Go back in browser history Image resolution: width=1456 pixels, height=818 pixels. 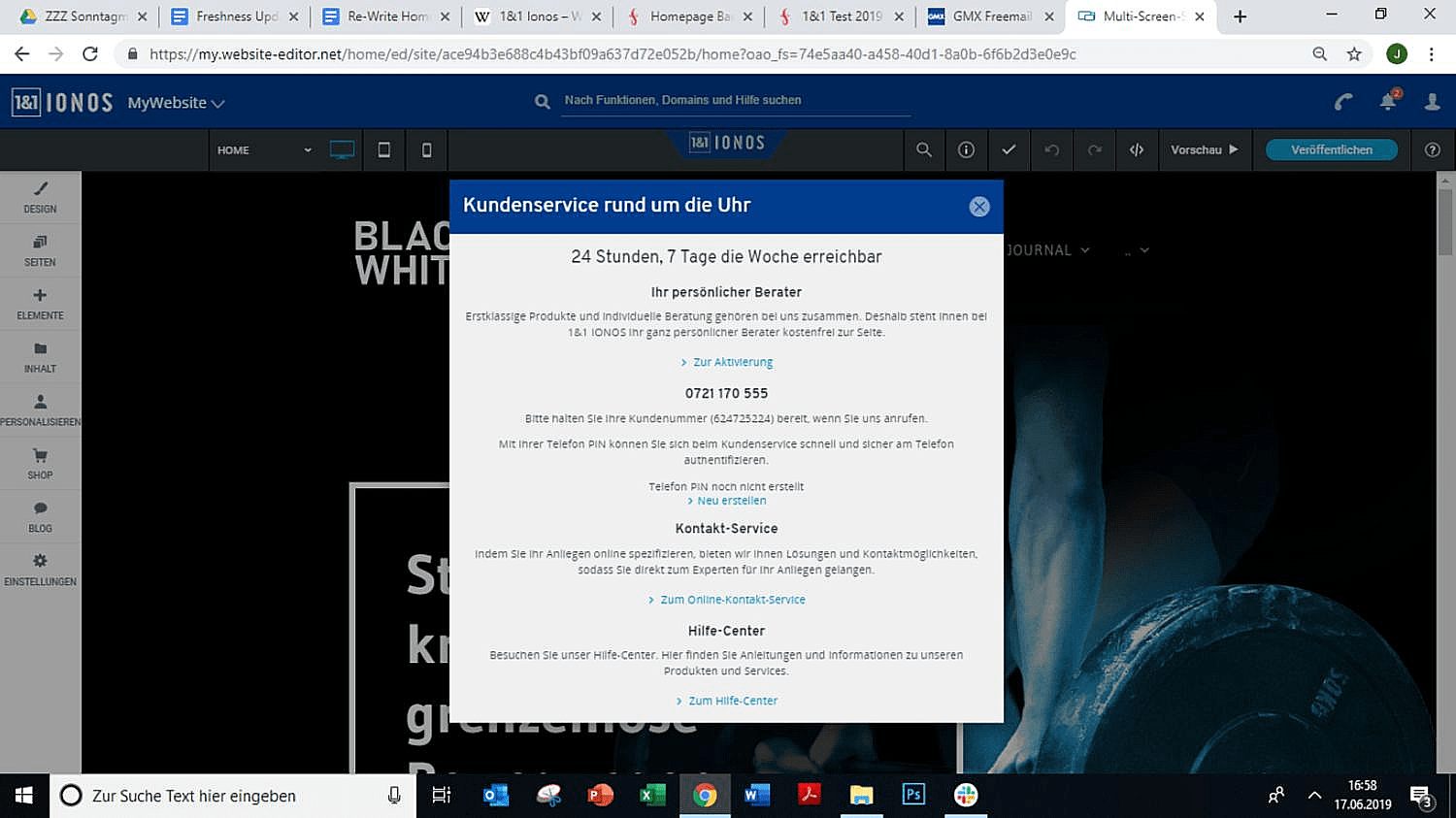(21, 54)
